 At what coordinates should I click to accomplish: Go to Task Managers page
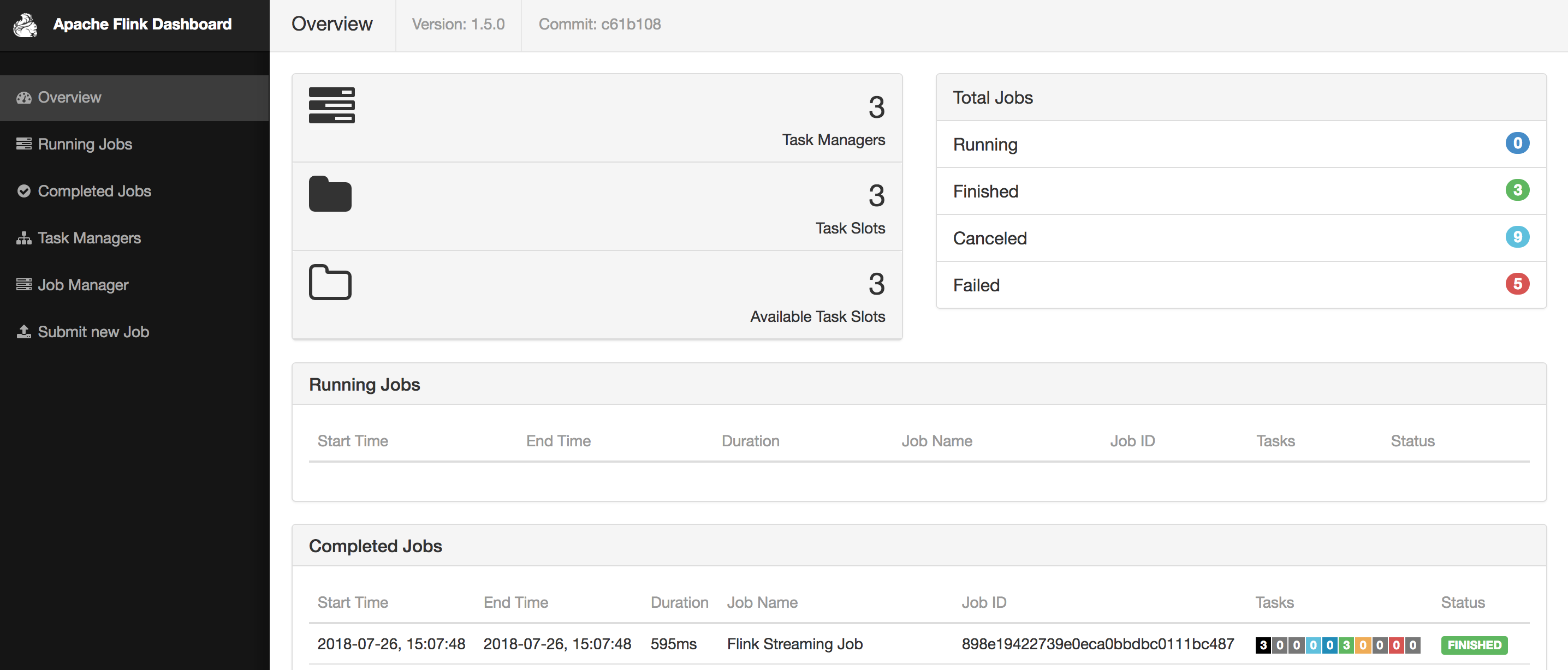point(89,238)
